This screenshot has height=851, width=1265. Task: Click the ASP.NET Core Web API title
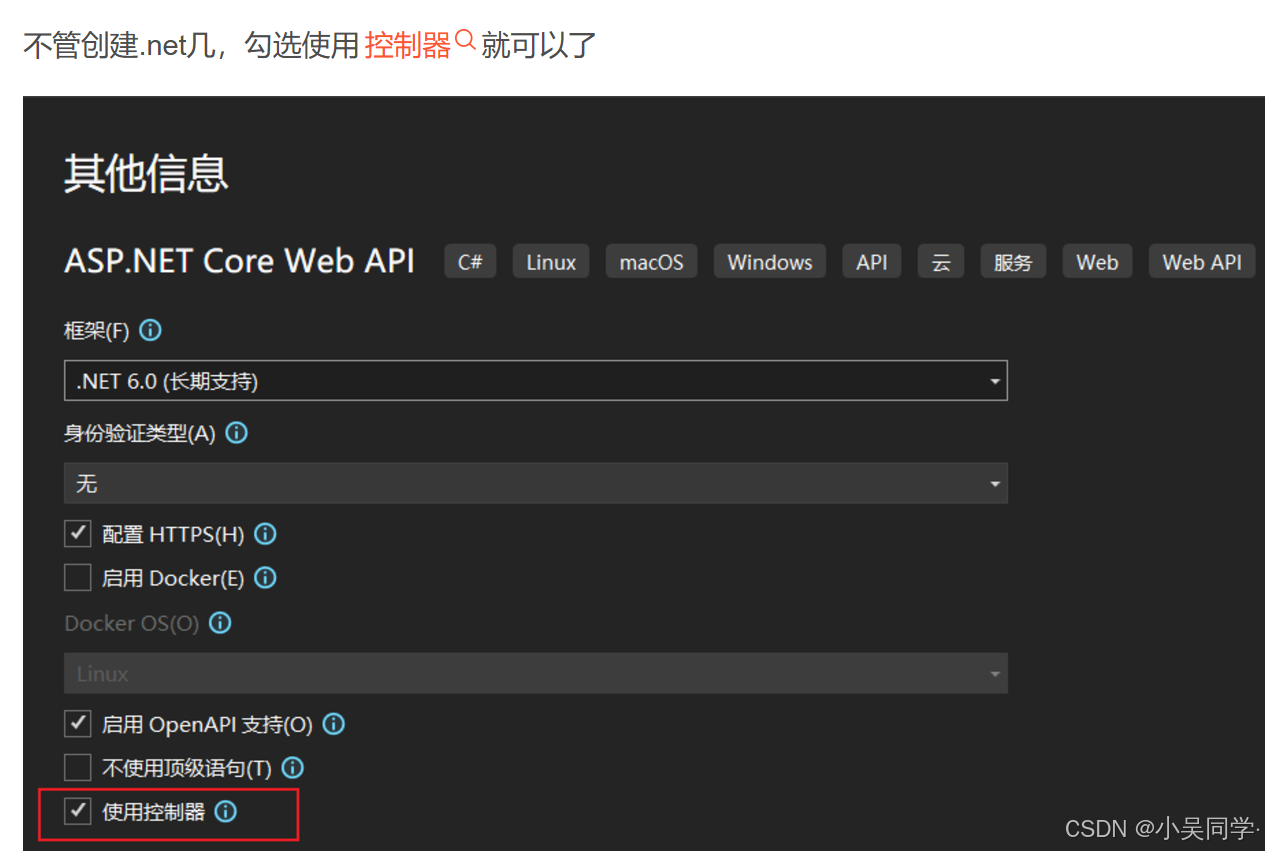[239, 261]
